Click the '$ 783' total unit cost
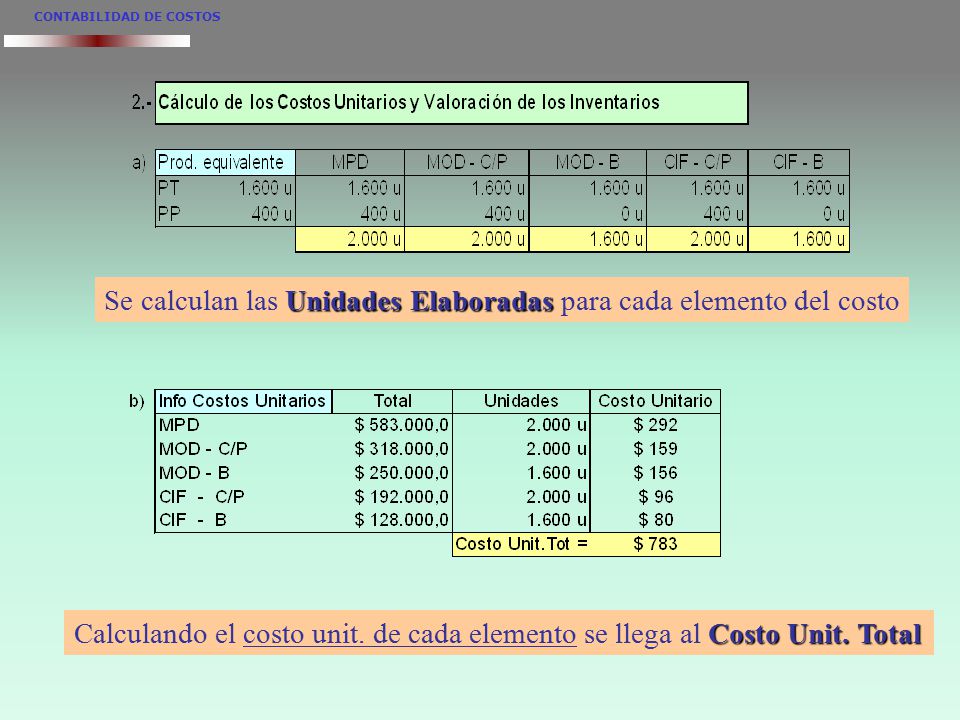 [x=655, y=544]
